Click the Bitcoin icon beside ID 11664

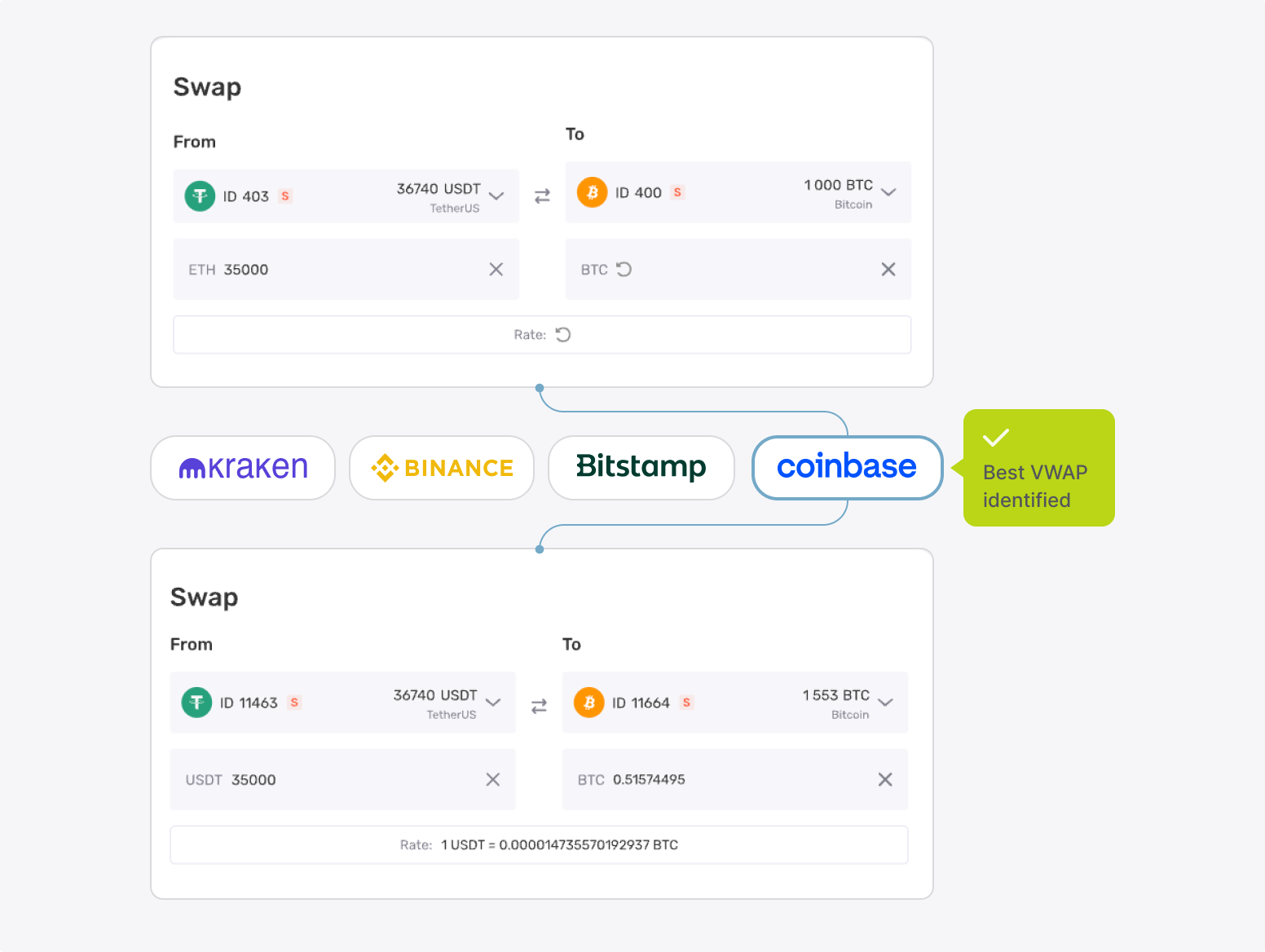pyautogui.click(x=589, y=703)
